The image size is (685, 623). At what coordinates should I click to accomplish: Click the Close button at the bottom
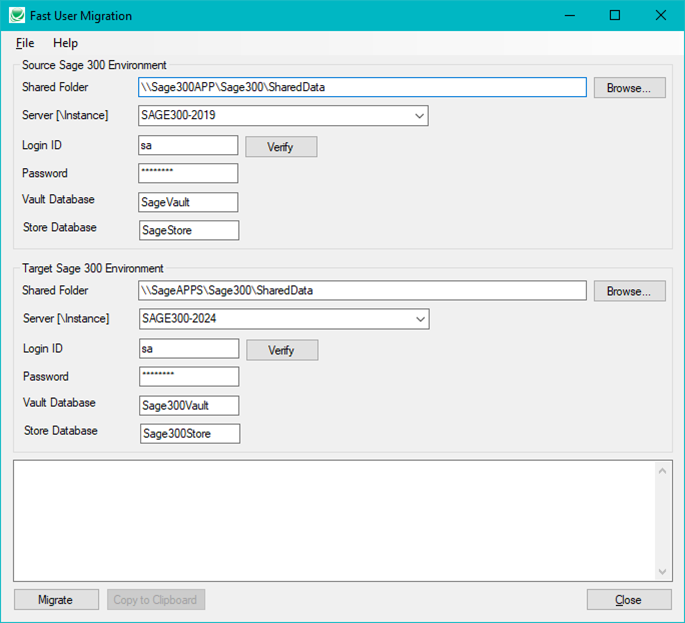click(x=629, y=600)
